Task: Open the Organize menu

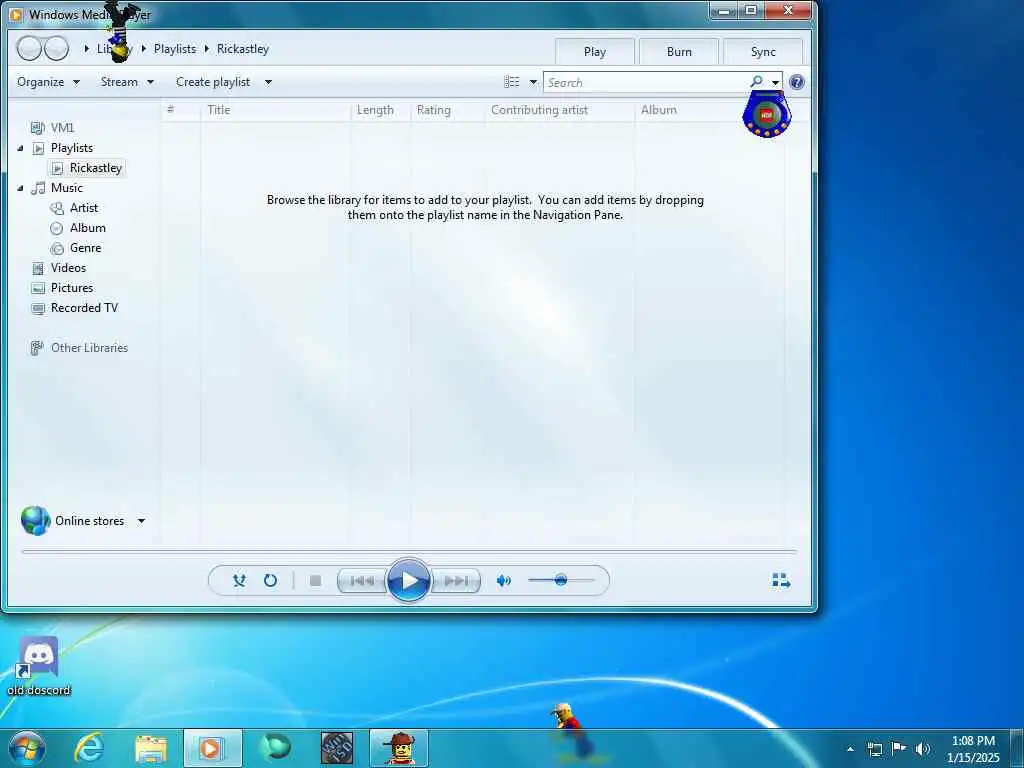Action: point(48,82)
